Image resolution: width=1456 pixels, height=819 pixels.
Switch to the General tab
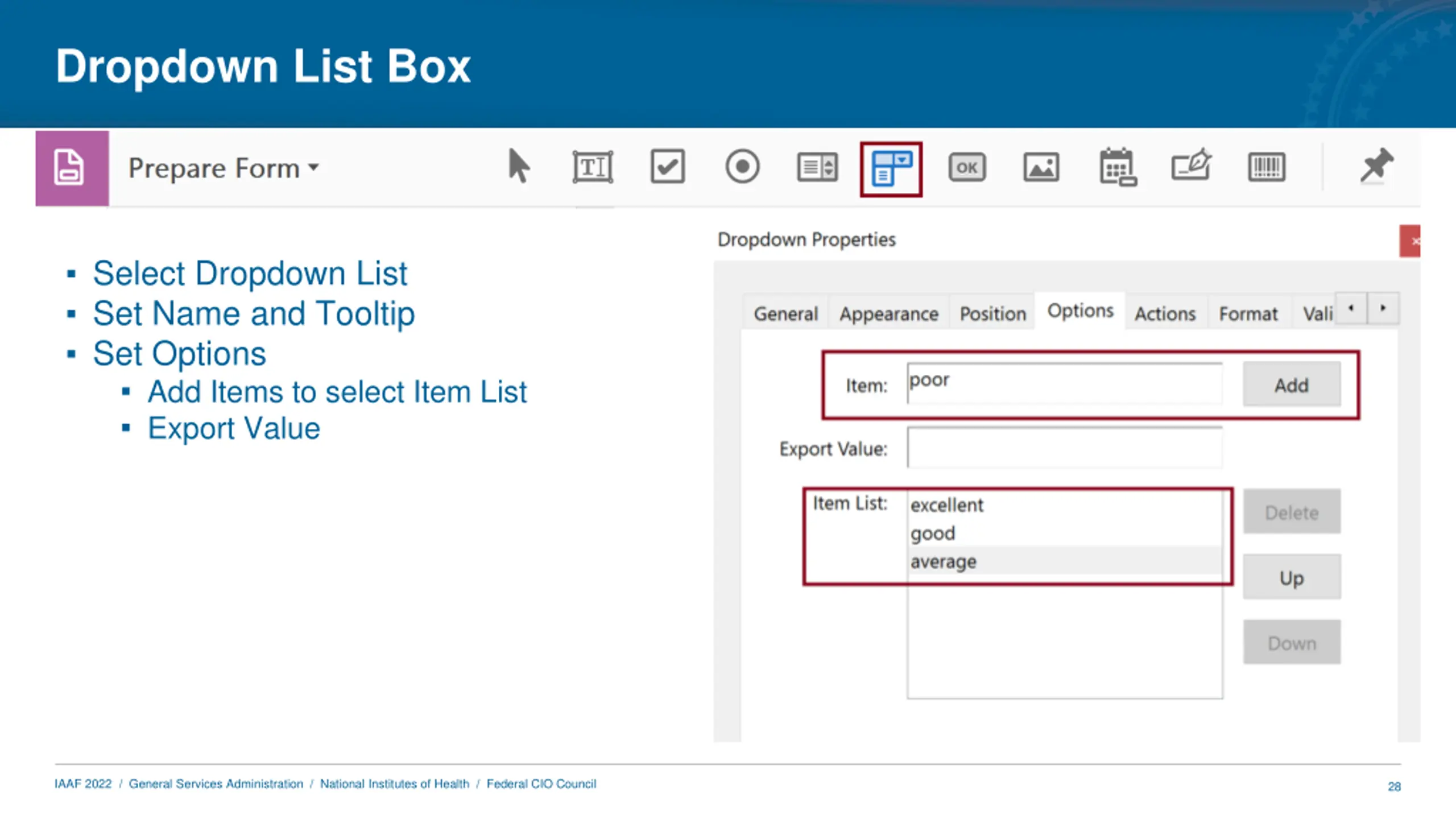tap(785, 313)
